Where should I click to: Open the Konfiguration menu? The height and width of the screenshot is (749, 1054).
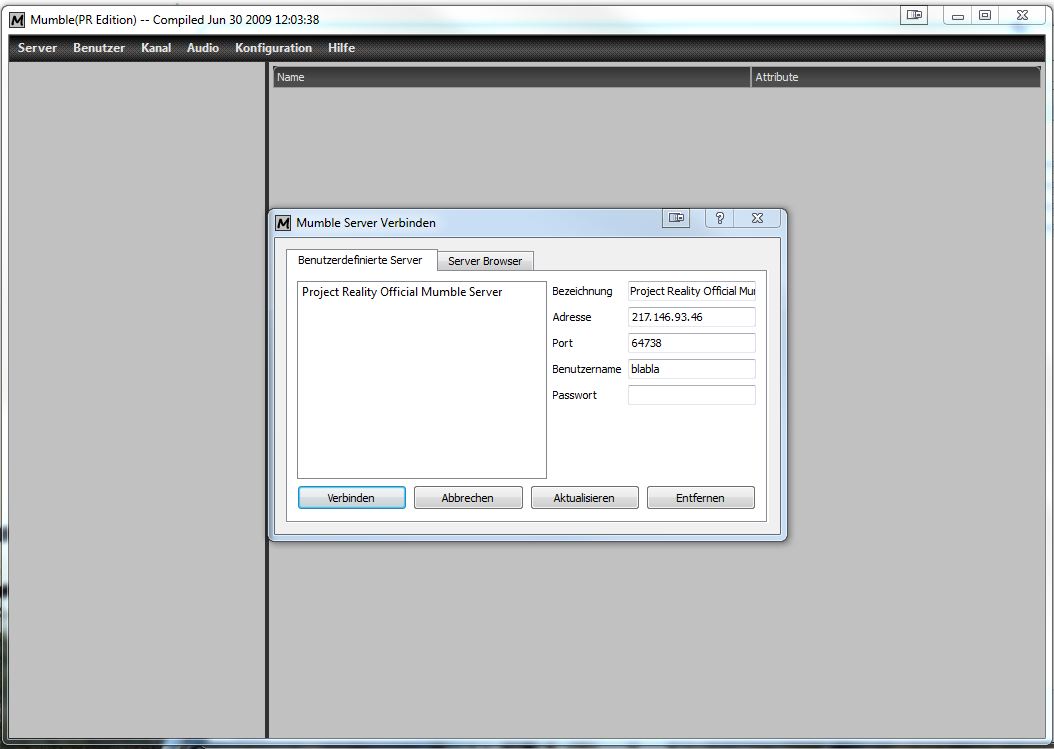point(274,48)
